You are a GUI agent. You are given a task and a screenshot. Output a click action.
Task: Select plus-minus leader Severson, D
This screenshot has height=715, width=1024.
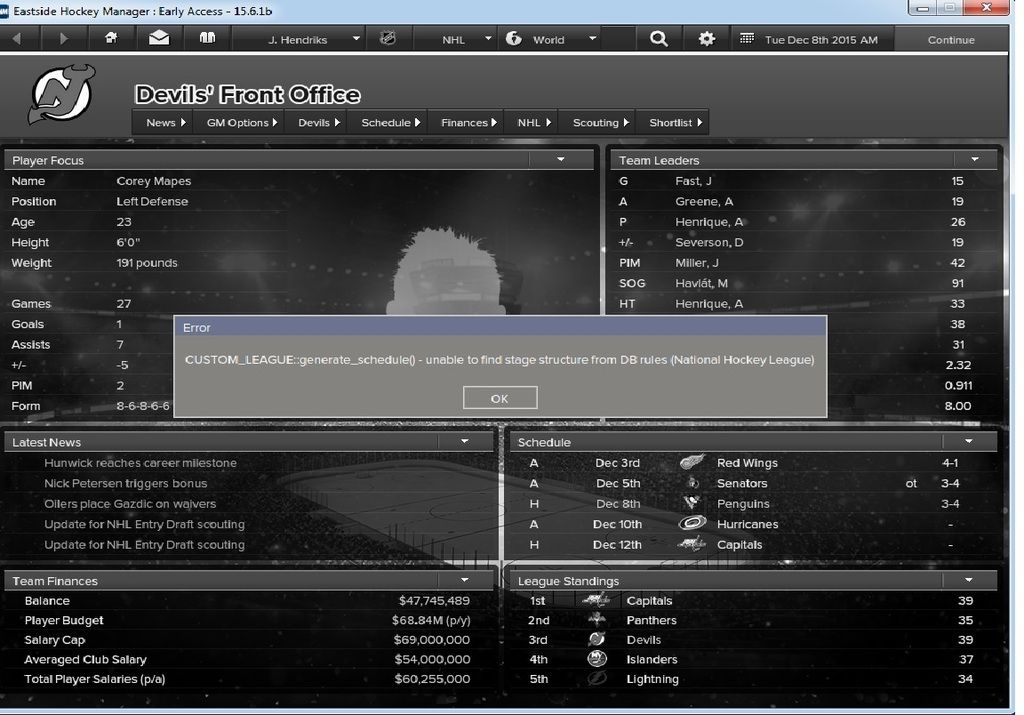click(709, 242)
